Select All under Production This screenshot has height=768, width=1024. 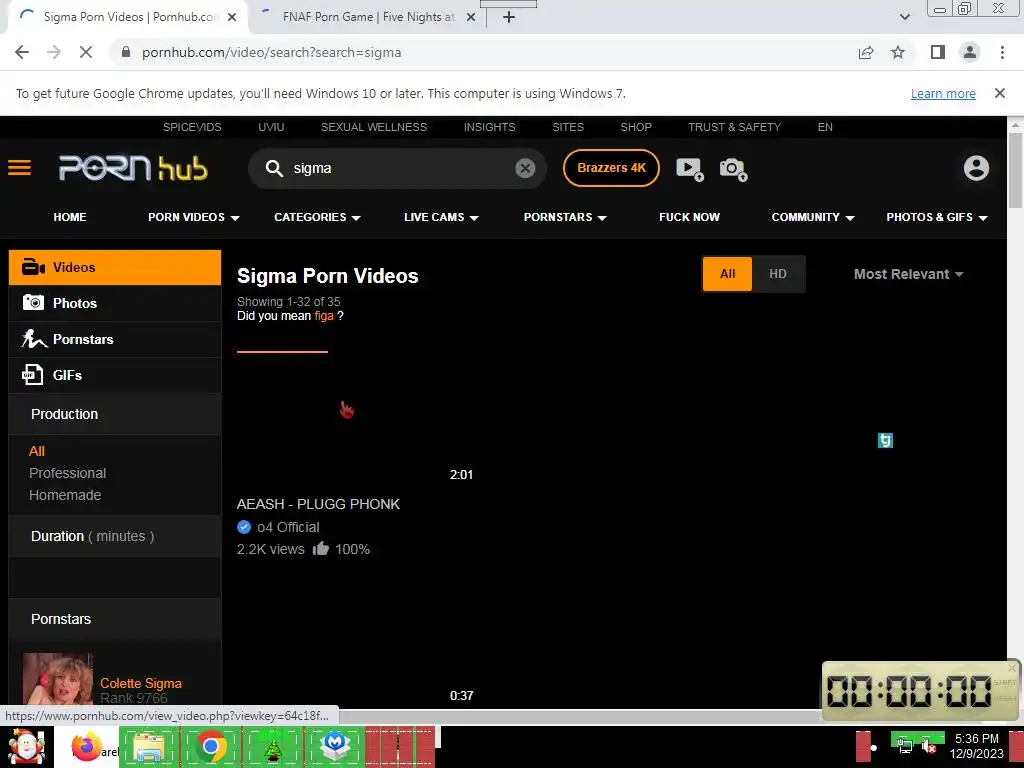pos(37,451)
